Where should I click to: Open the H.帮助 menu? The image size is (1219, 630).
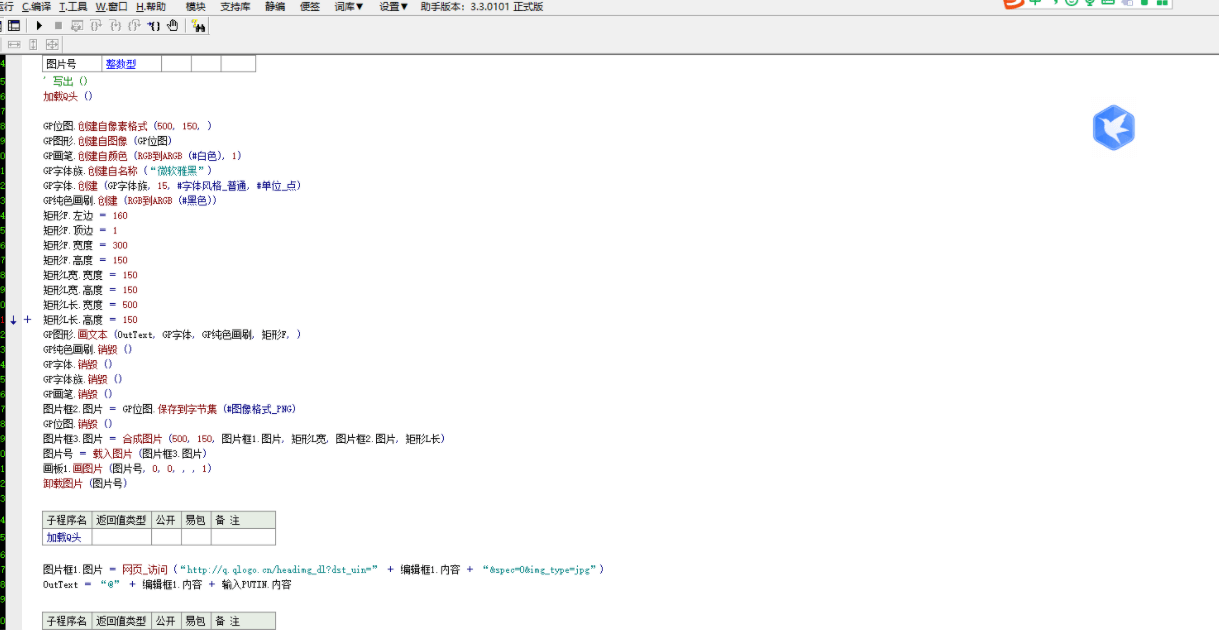click(150, 7)
